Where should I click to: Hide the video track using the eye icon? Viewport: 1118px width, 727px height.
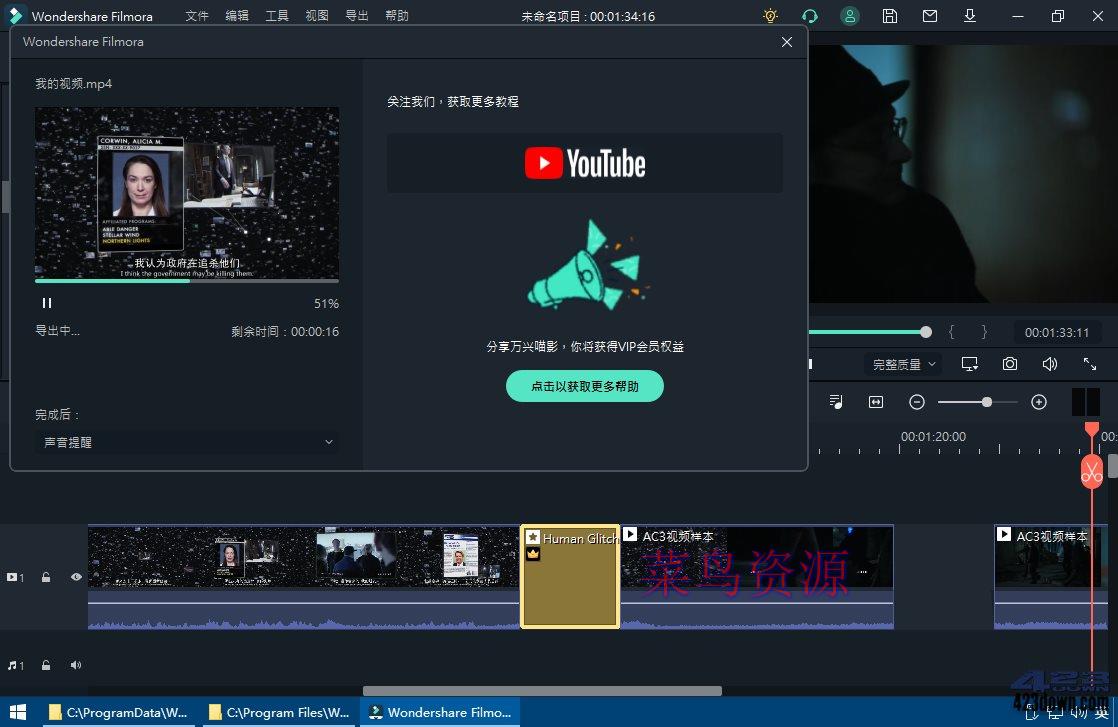pos(75,577)
